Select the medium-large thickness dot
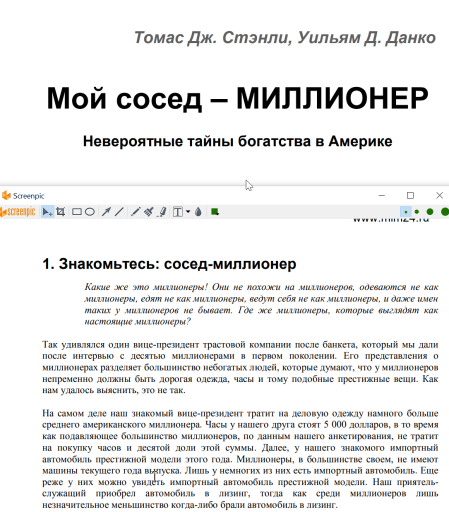 pos(430,212)
